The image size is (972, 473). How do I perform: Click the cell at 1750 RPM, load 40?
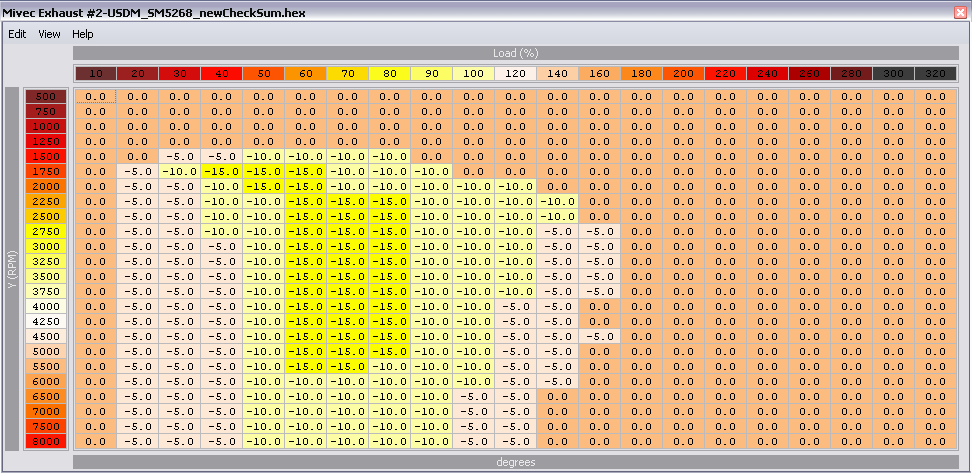point(221,171)
